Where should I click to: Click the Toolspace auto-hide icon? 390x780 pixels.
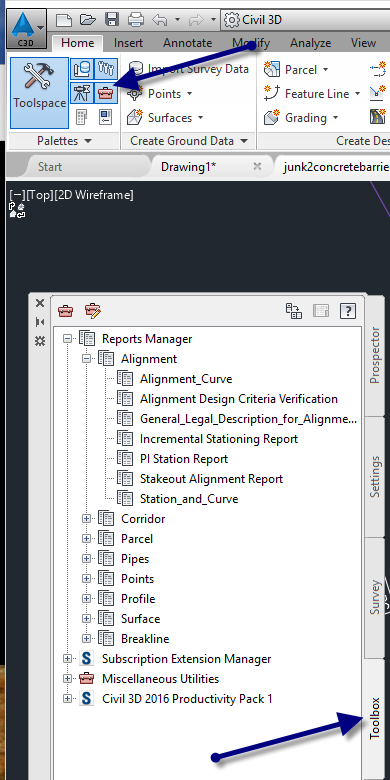[40, 322]
